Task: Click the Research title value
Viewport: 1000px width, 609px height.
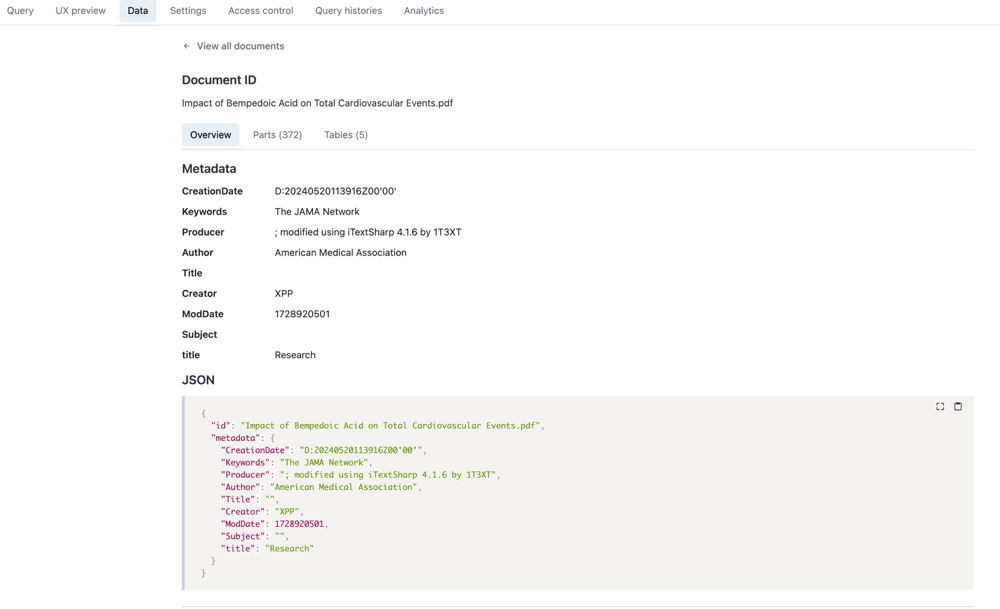Action: pos(296,354)
